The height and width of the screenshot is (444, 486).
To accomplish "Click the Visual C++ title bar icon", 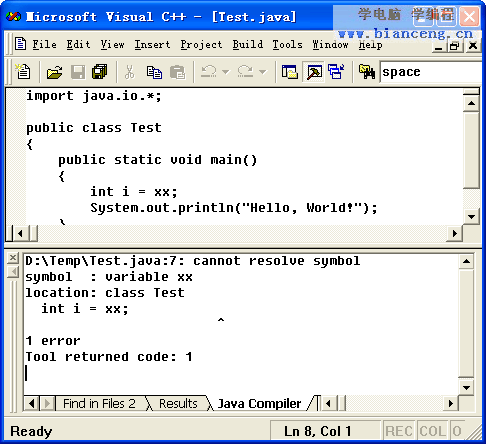I will pyautogui.click(x=13, y=16).
